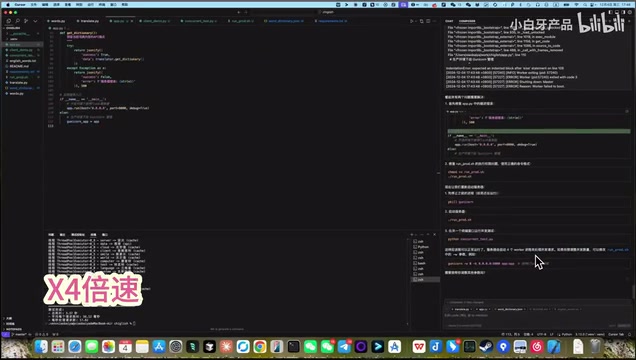Toggle primary sidebar layout icon
This screenshot has width=636, height=360.
click(x=612, y=12)
